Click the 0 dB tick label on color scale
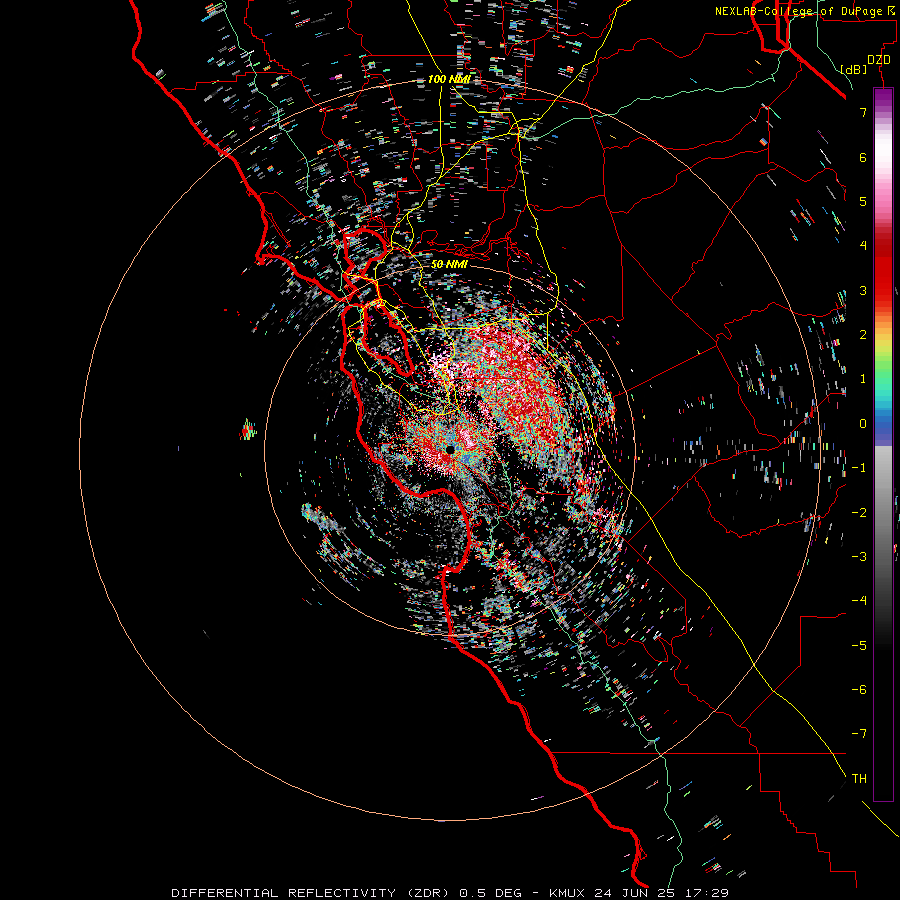The width and height of the screenshot is (900, 900). tap(863, 424)
